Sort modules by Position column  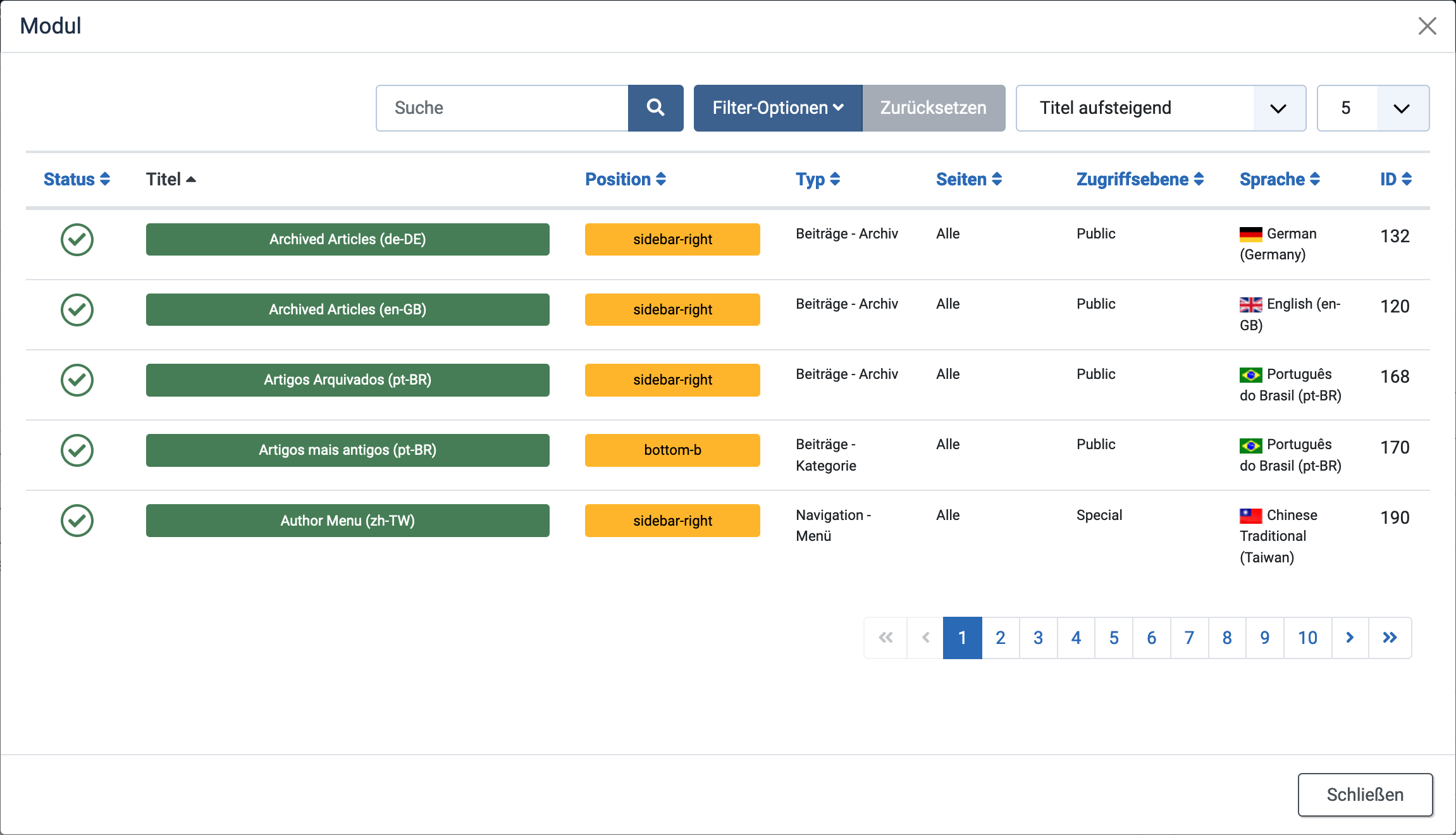click(x=625, y=180)
